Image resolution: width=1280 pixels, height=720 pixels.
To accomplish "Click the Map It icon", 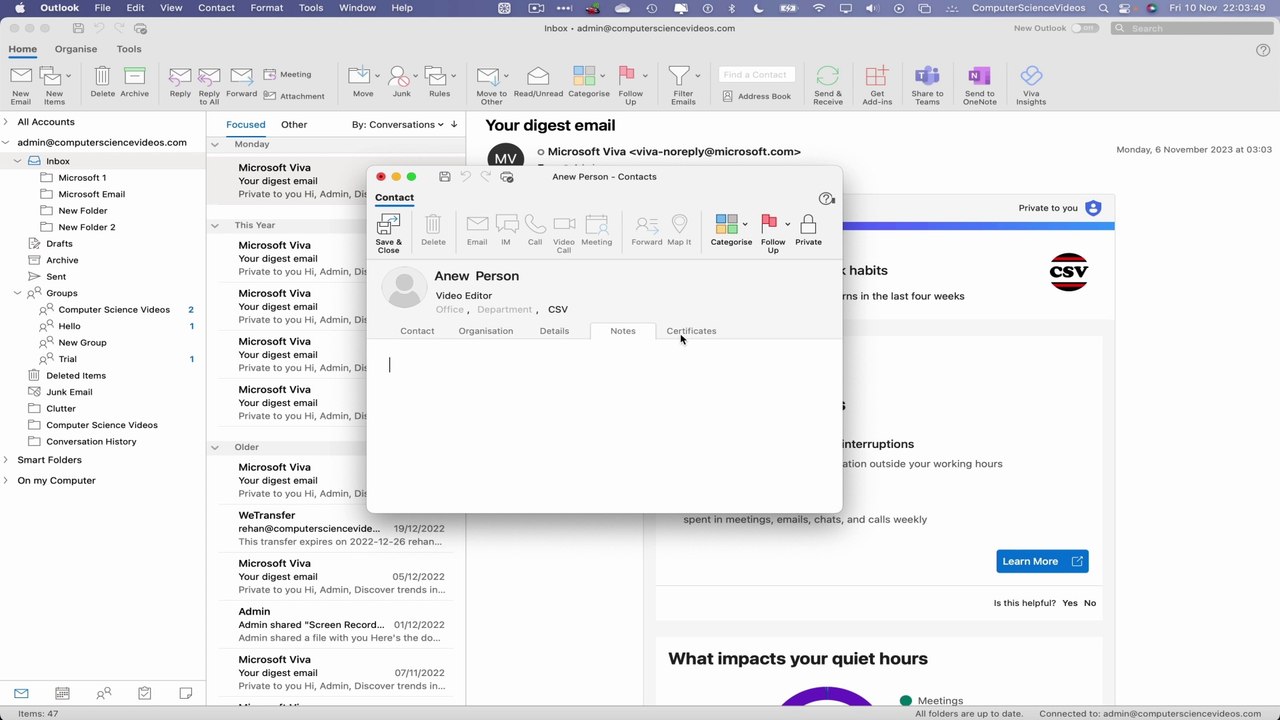I will coord(679,230).
